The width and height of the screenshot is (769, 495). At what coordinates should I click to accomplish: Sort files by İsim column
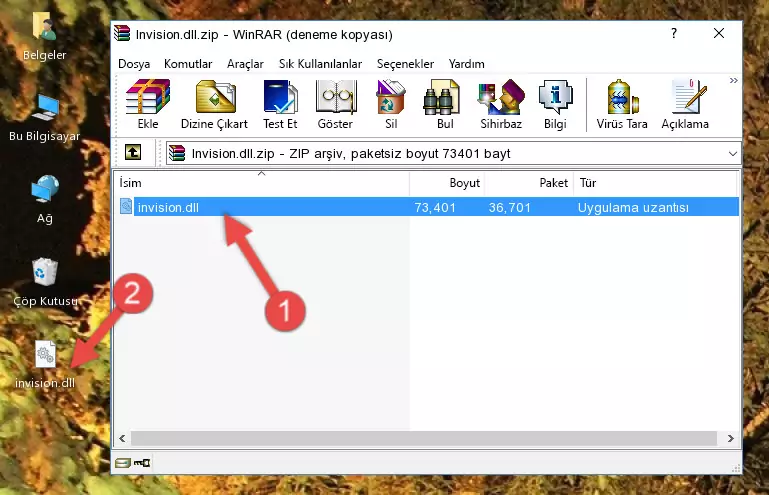point(262,183)
